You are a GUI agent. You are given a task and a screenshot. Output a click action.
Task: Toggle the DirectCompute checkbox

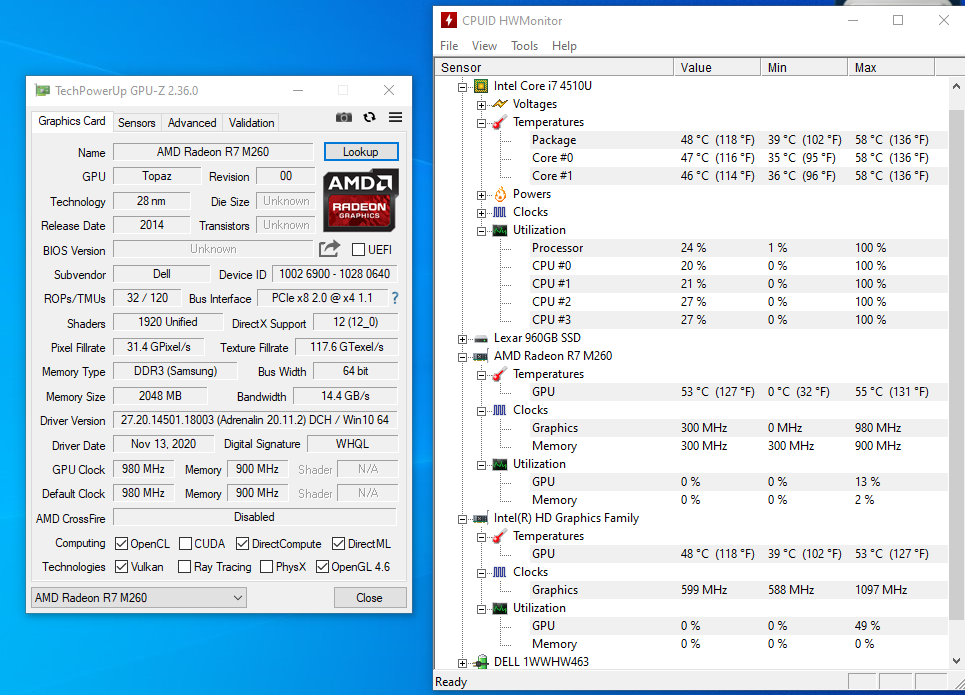coord(242,544)
